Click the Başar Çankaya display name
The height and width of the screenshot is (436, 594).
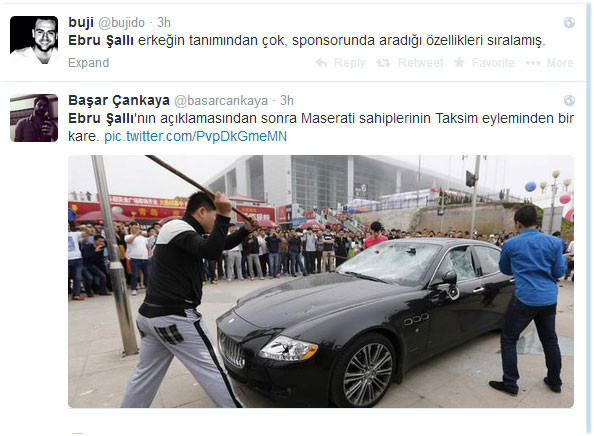point(119,100)
